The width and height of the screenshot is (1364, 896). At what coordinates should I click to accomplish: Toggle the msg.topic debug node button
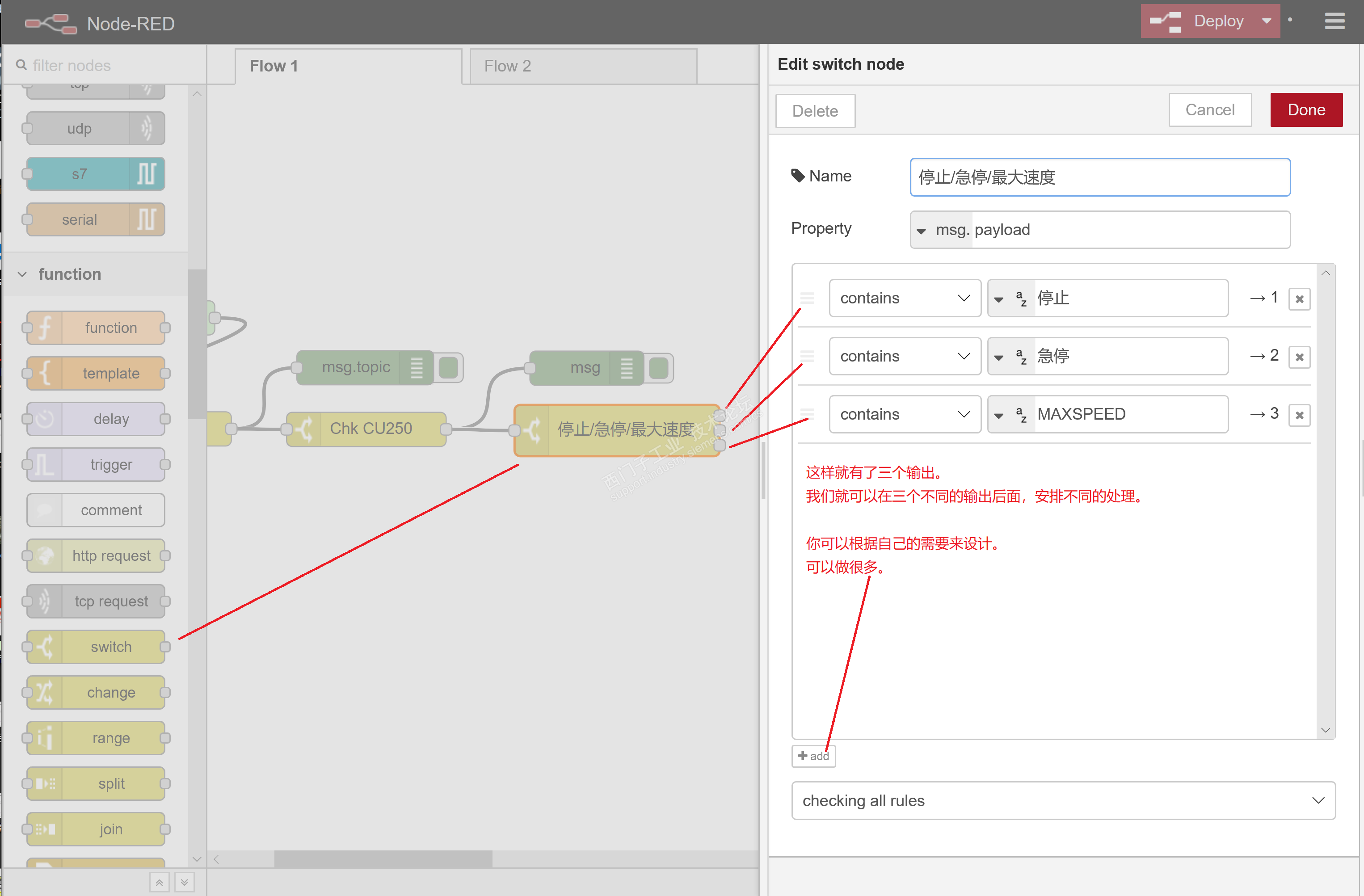tap(448, 368)
